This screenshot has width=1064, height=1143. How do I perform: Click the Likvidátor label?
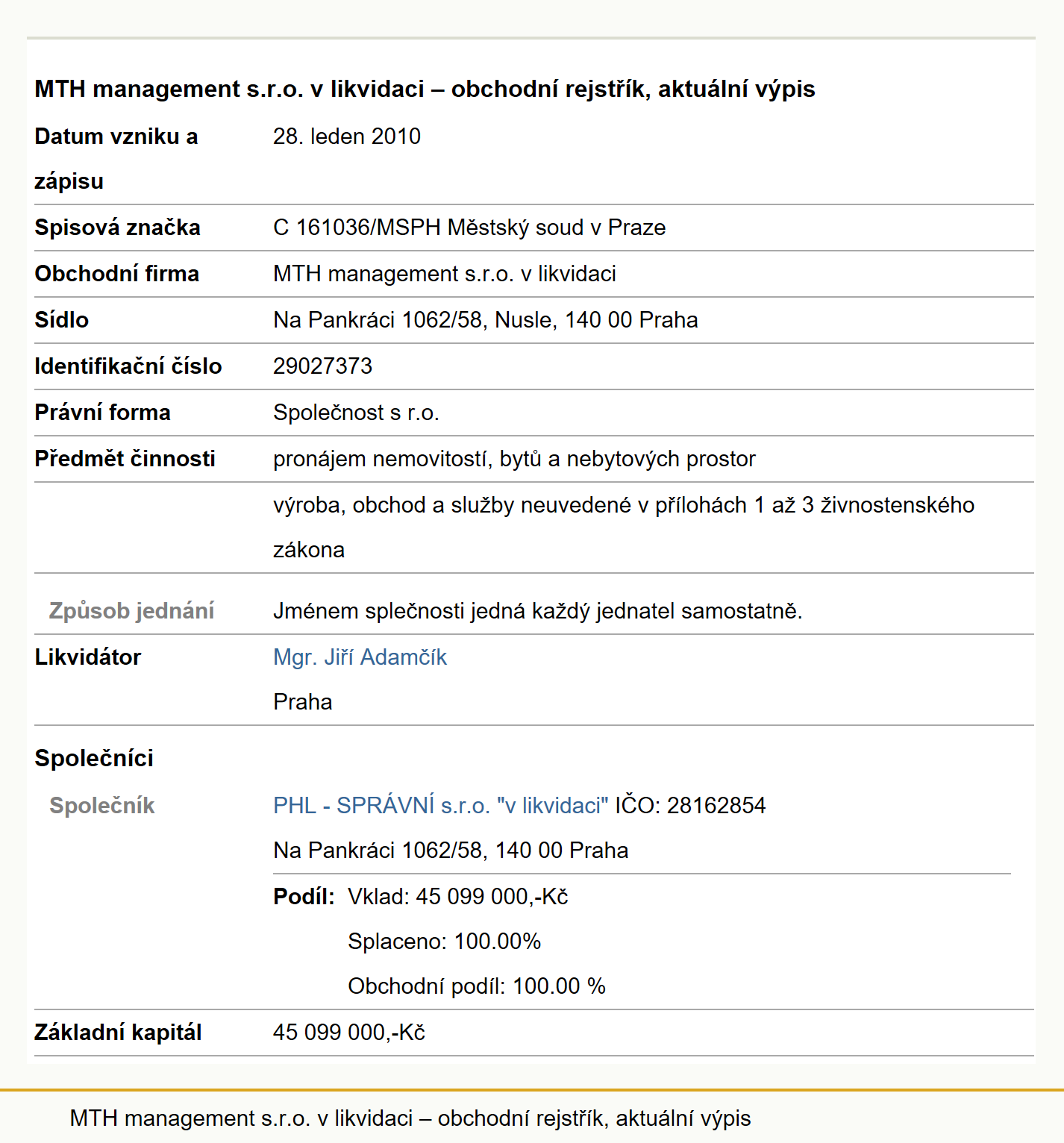(87, 657)
